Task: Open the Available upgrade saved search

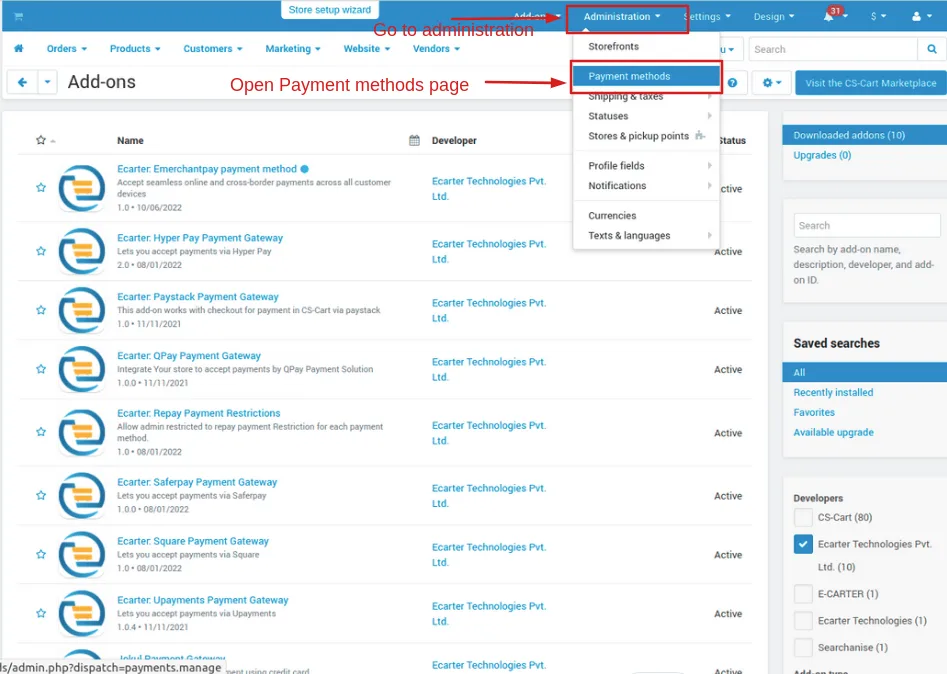Action: (x=833, y=432)
